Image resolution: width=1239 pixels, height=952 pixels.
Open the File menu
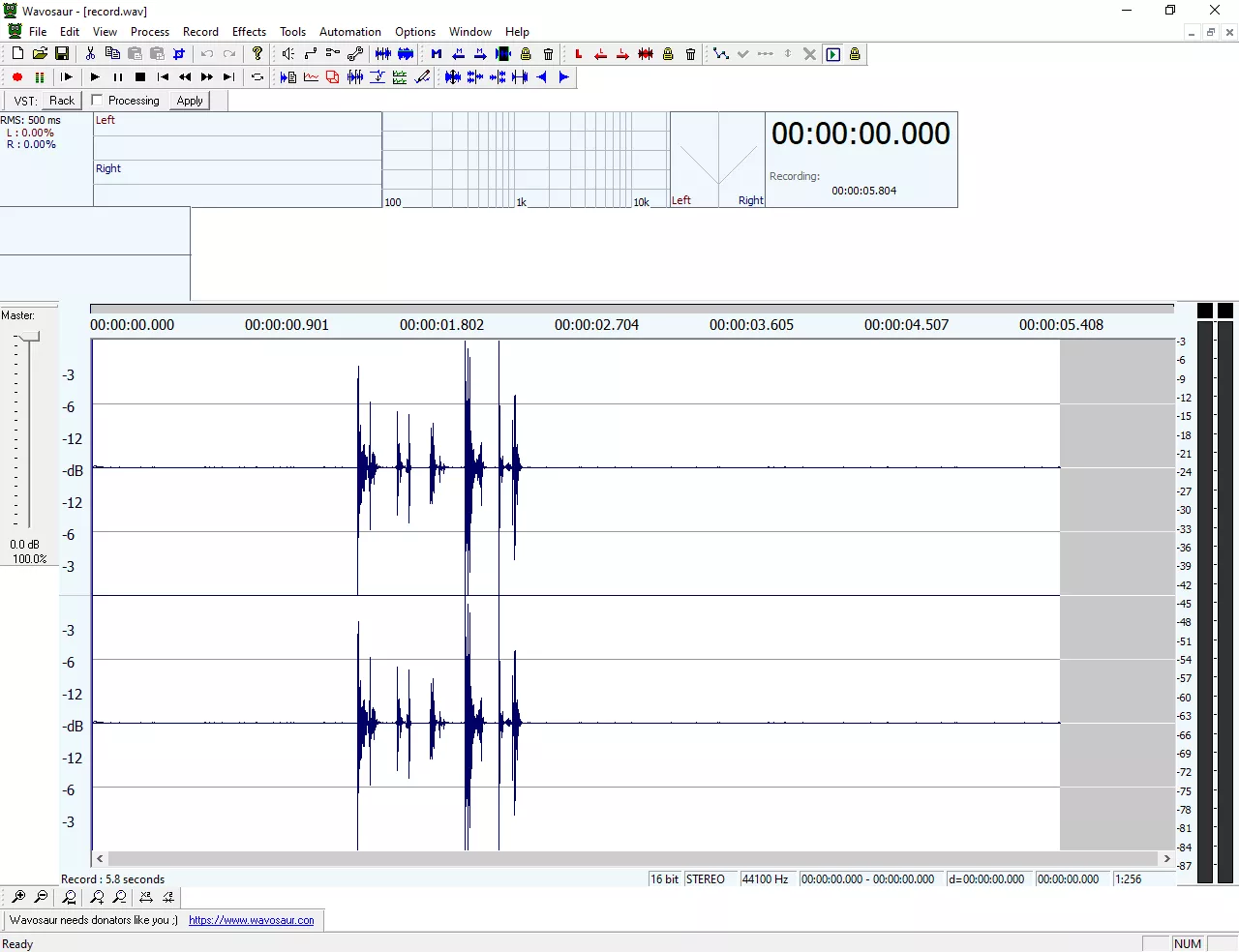[x=38, y=32]
